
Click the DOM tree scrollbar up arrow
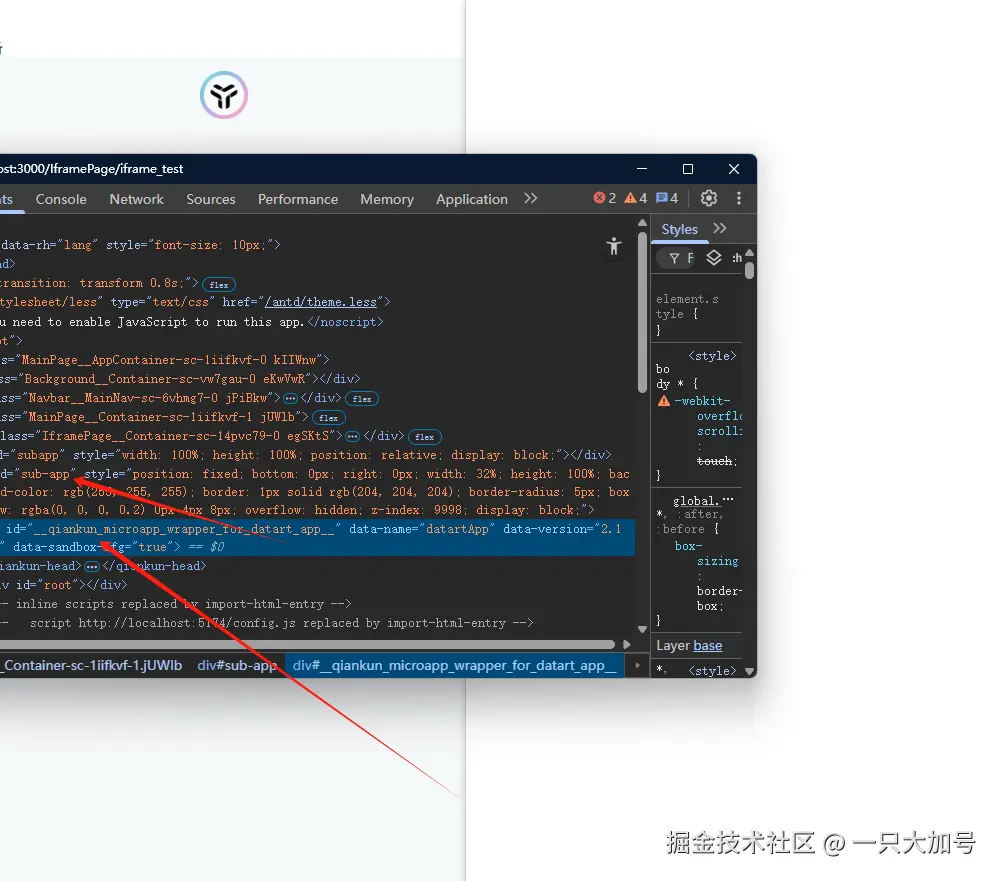tap(642, 223)
